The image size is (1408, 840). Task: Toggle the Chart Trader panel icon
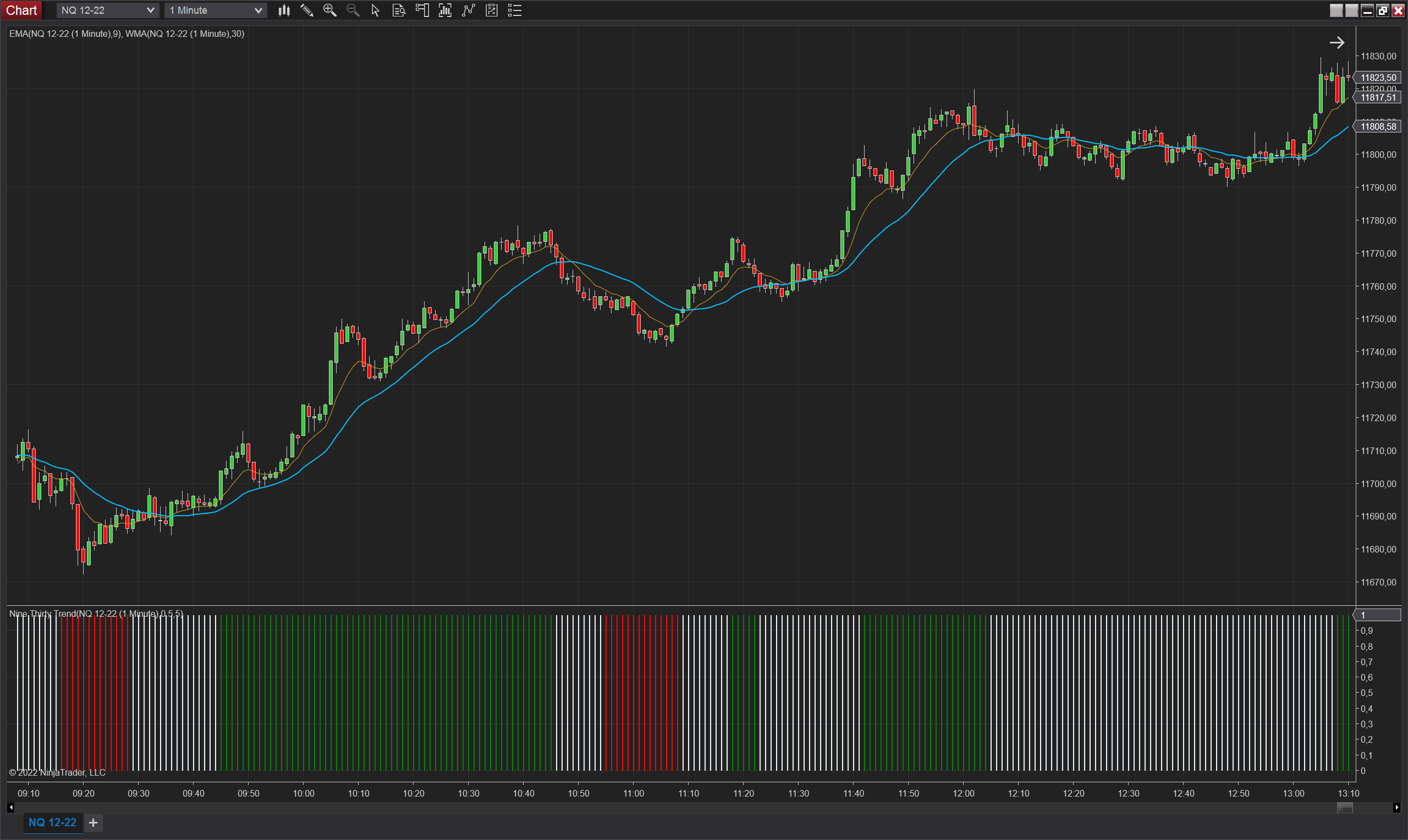coord(422,10)
